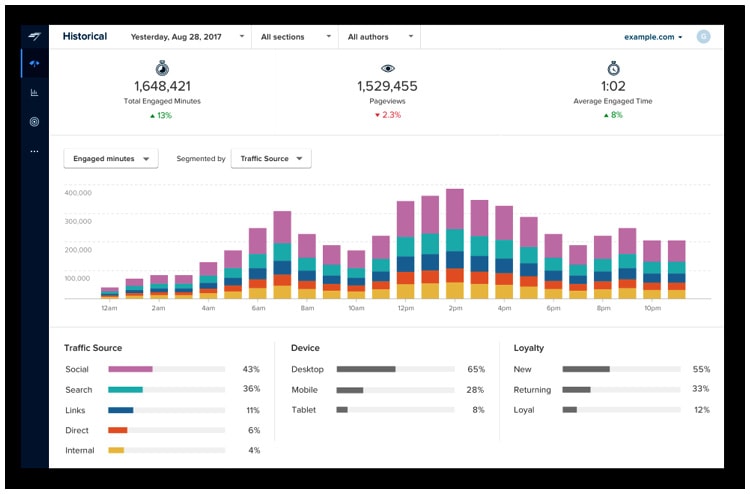Open the target goals sidebar icon
Viewport: 750px width, 494px height.
point(34,122)
